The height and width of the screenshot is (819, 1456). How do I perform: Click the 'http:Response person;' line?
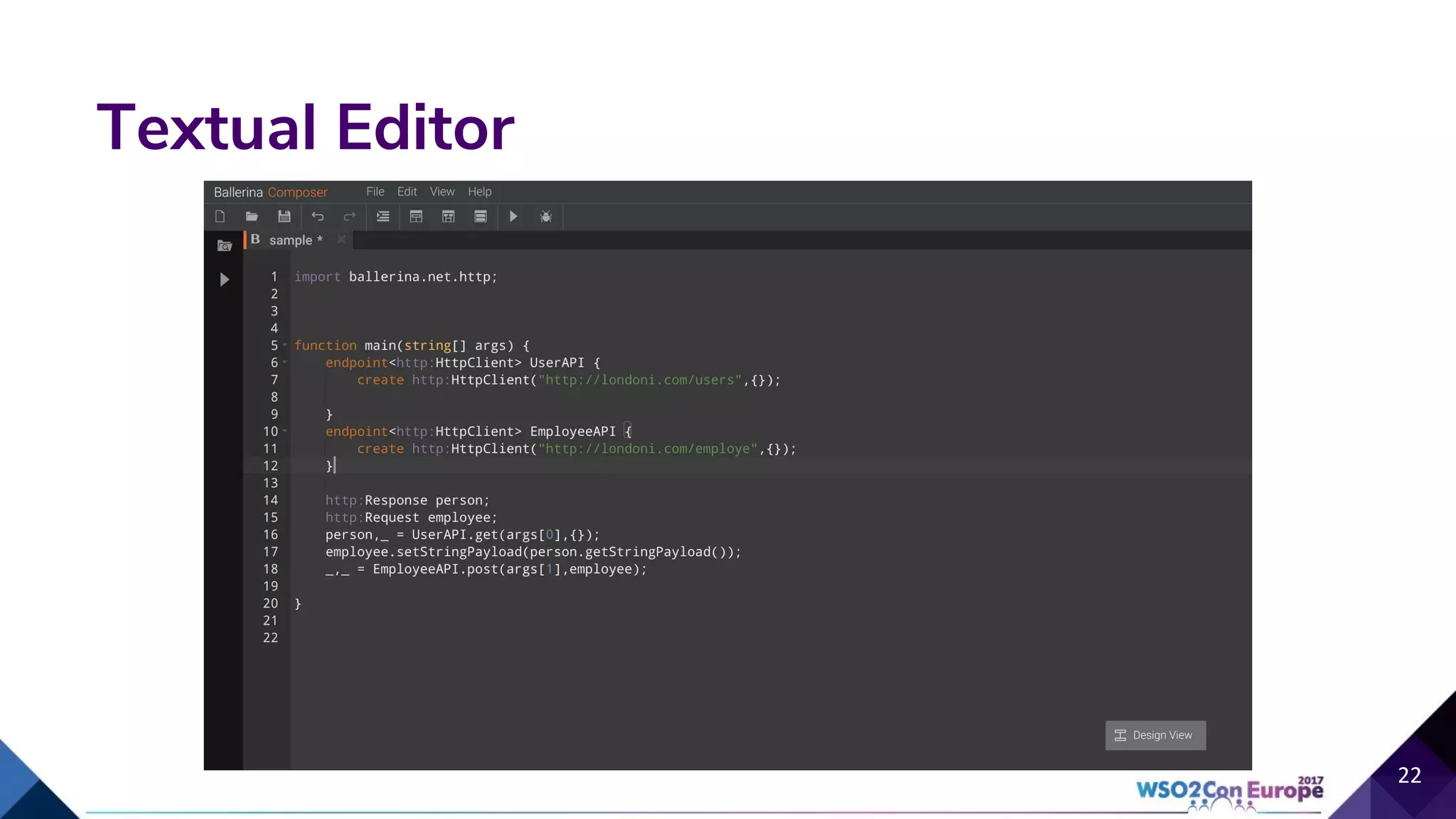pyautogui.click(x=407, y=500)
